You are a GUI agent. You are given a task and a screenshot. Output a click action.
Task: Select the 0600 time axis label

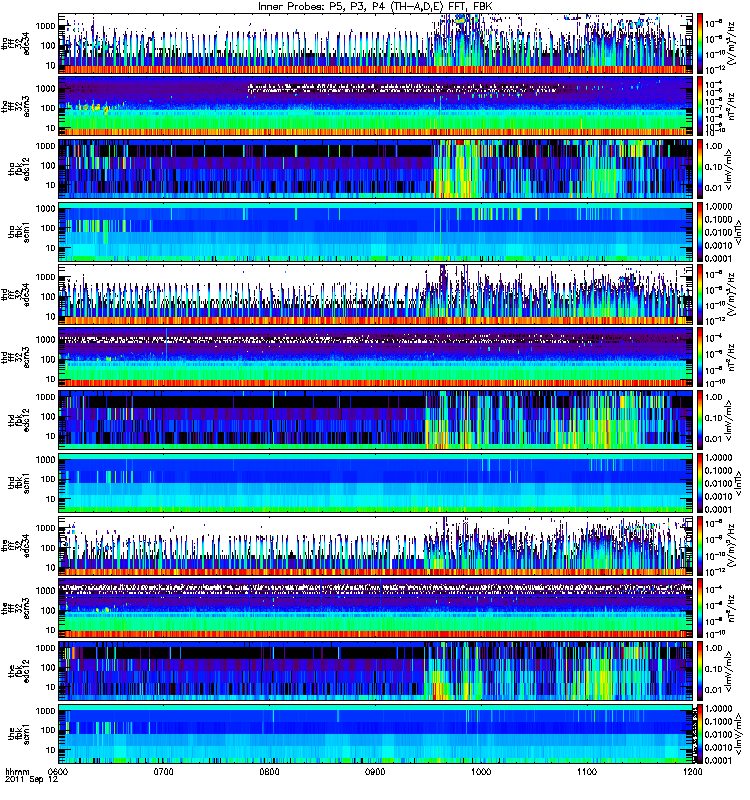click(x=59, y=771)
